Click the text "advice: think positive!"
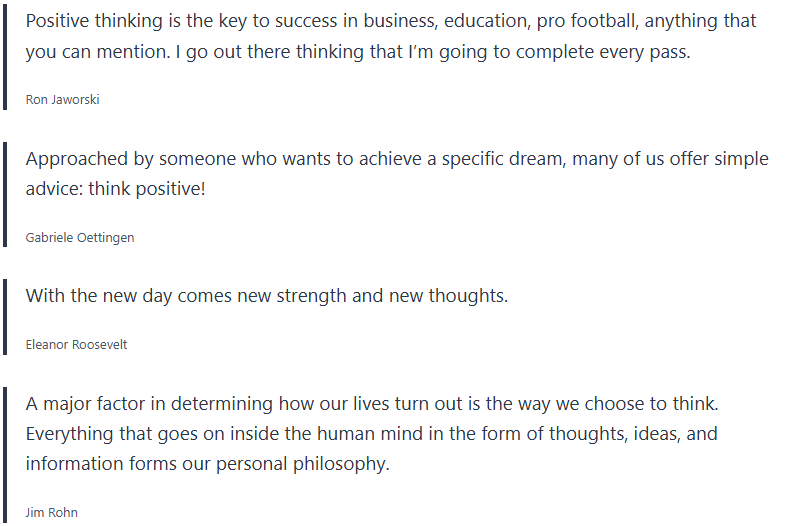The width and height of the screenshot is (806, 526). coord(115,189)
